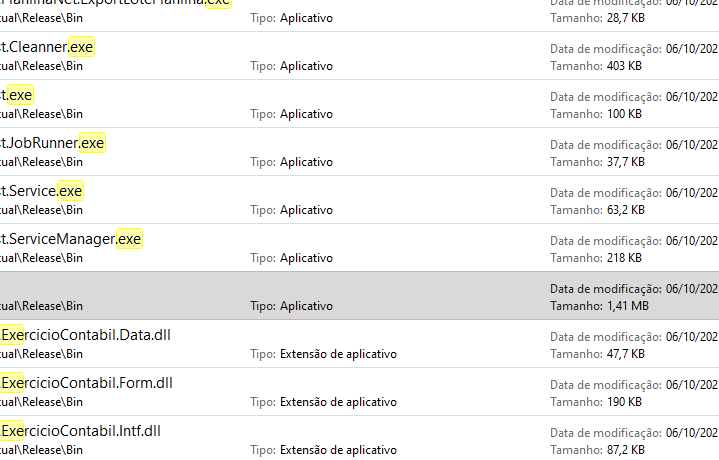719x460 pixels.
Task: Select ExercicioContabil.Data.dll file
Action: tap(86, 334)
